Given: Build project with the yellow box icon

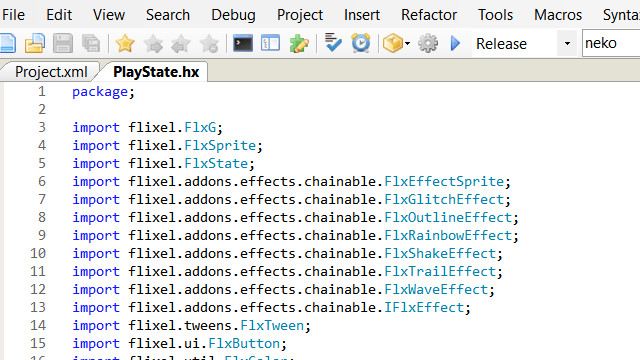Looking at the screenshot, I should click(x=393, y=43).
